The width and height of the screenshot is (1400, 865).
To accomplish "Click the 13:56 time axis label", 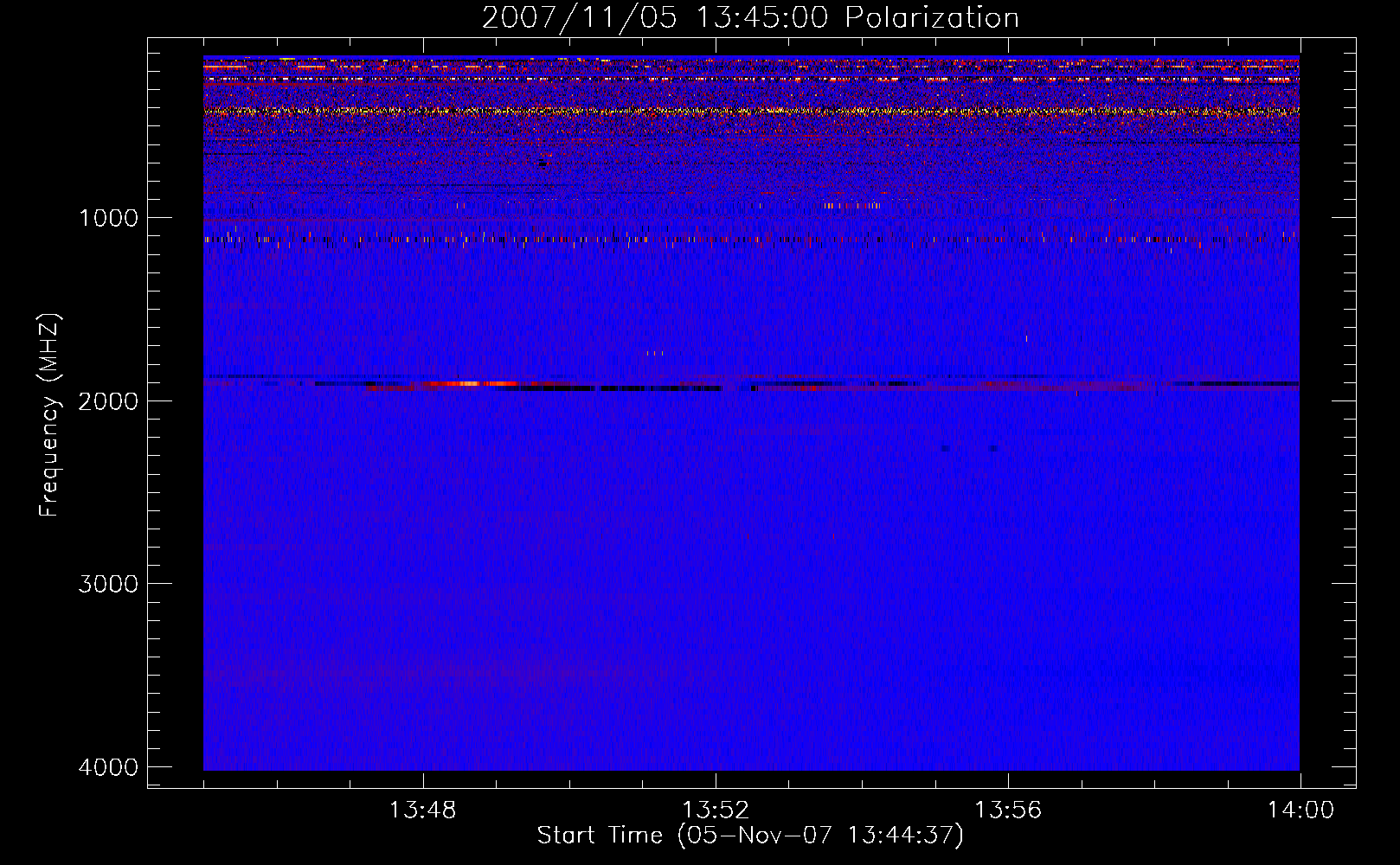I will coord(1008,811).
